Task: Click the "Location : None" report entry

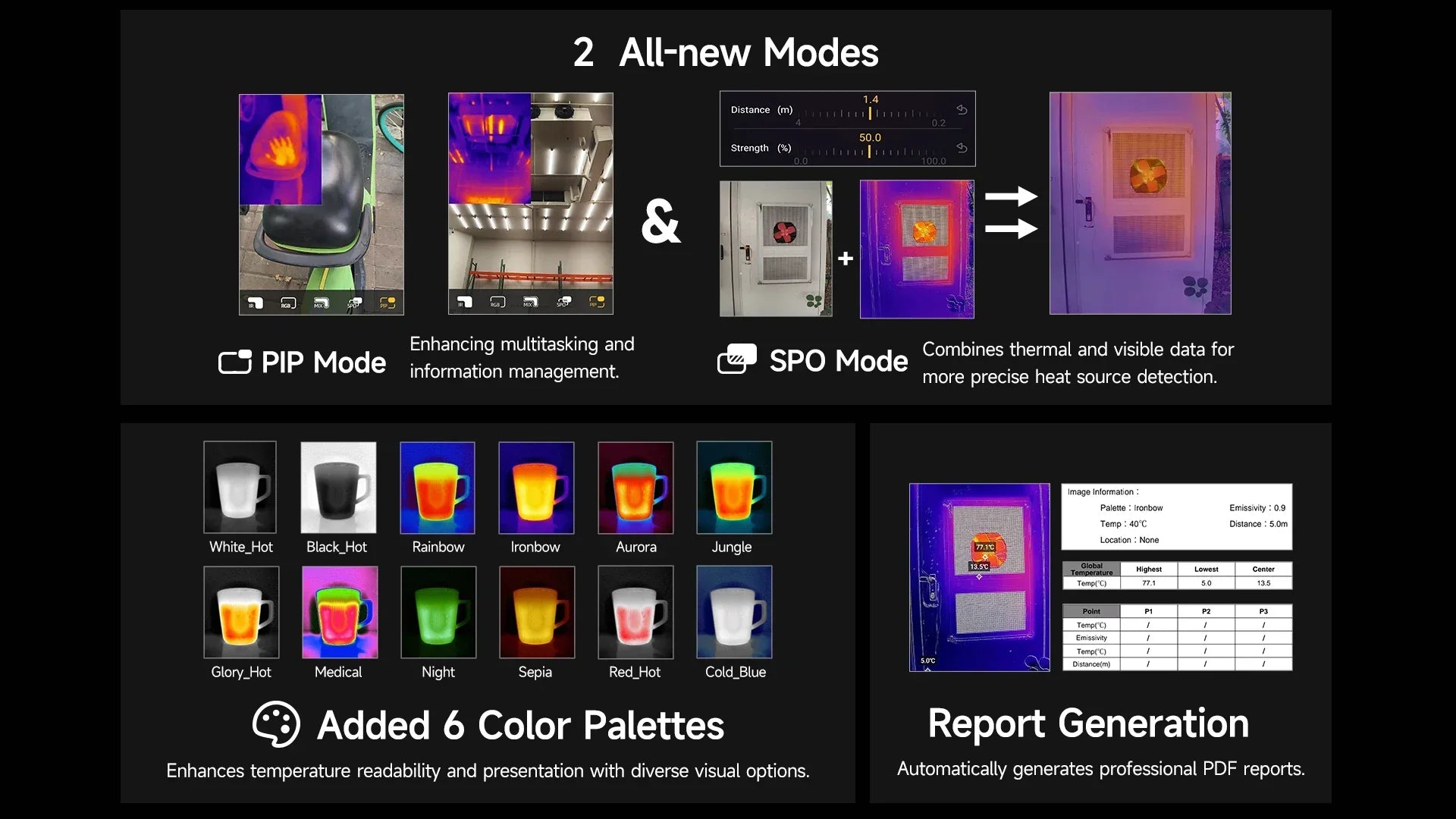Action: click(1129, 540)
